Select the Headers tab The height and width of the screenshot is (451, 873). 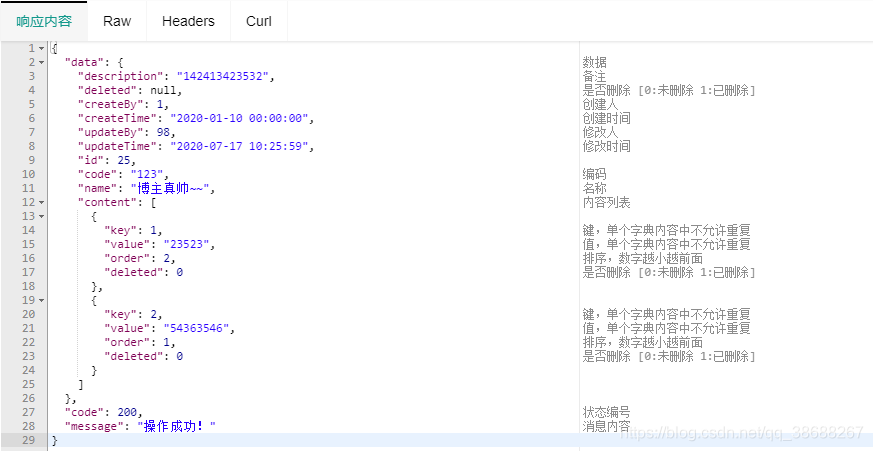coord(188,21)
